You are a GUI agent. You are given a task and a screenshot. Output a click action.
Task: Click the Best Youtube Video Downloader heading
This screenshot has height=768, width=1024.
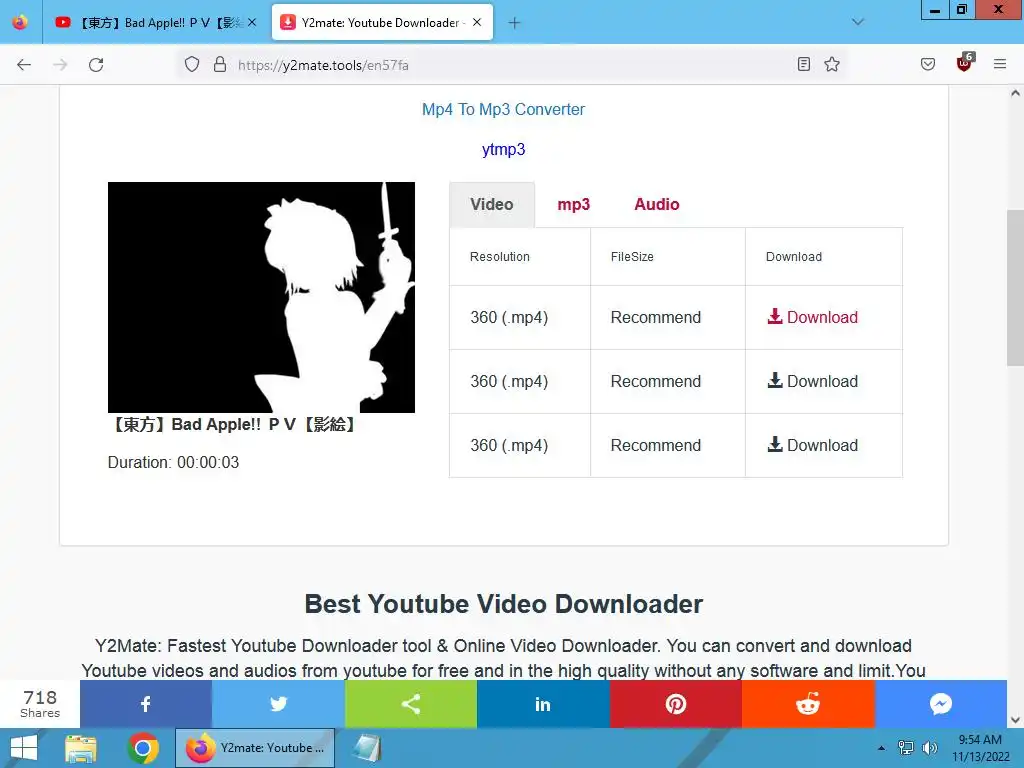[x=504, y=604]
